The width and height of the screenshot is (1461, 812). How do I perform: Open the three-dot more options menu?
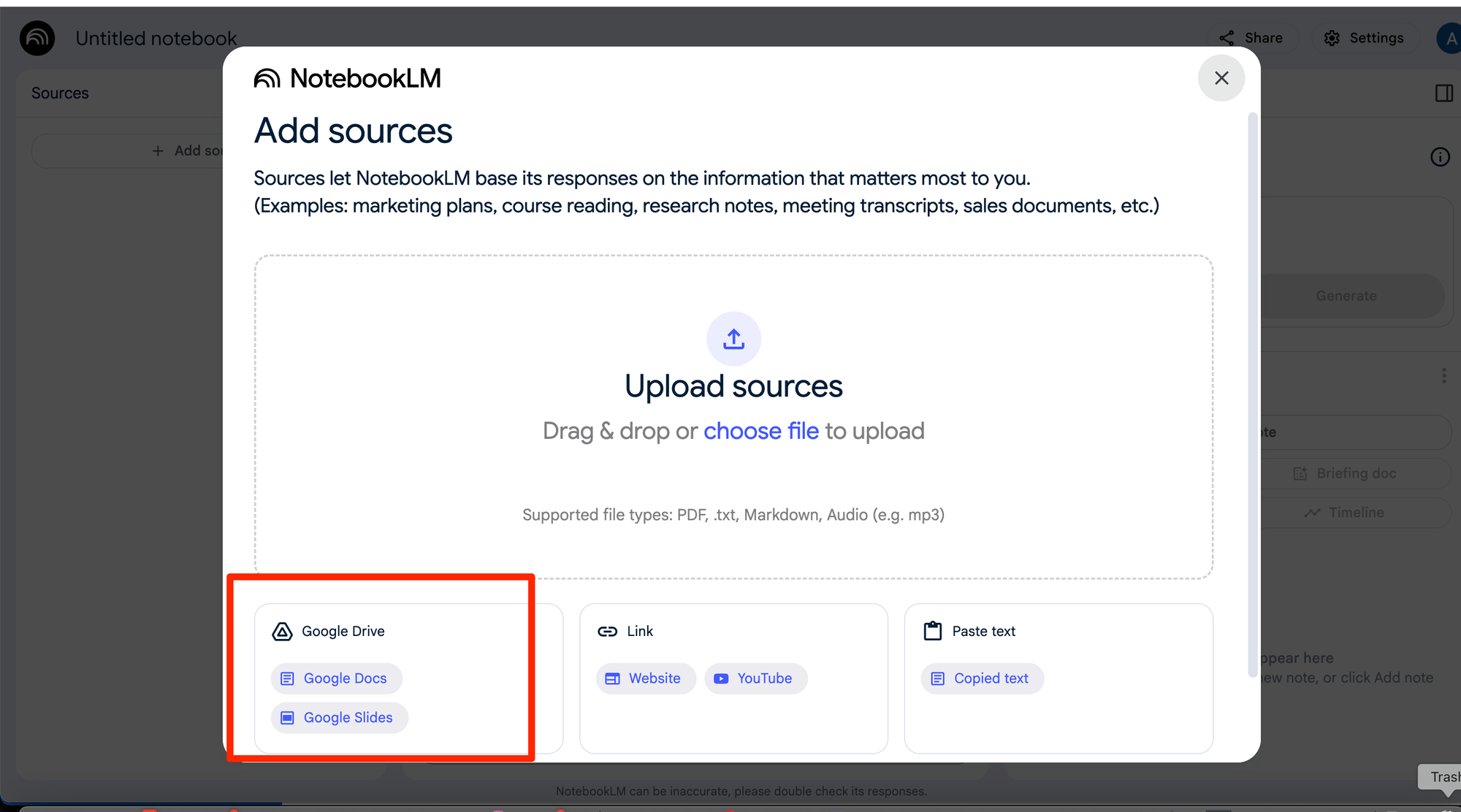[1443, 376]
